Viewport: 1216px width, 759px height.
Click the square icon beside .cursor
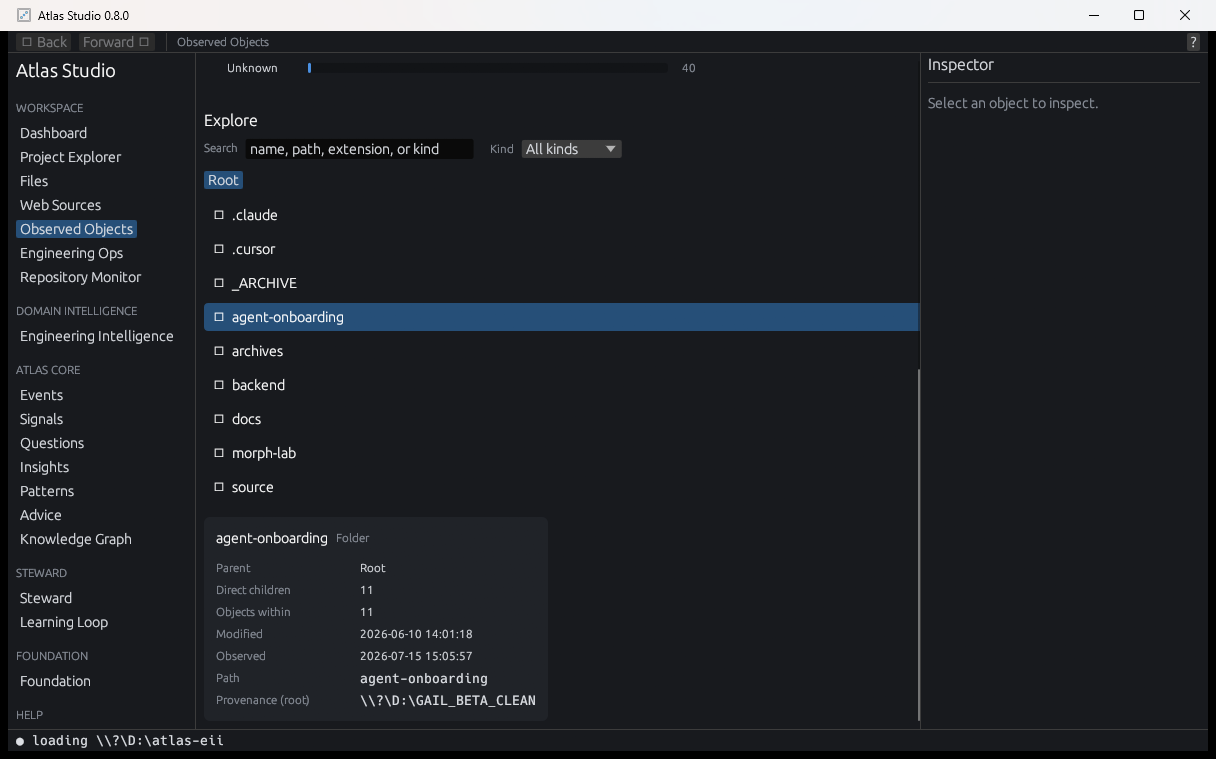(219, 249)
